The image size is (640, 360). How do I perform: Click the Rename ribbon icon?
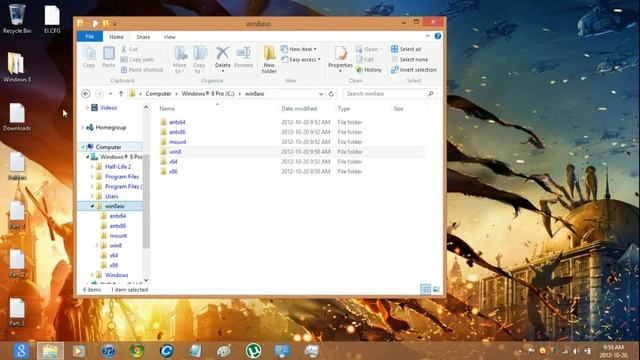tap(243, 57)
